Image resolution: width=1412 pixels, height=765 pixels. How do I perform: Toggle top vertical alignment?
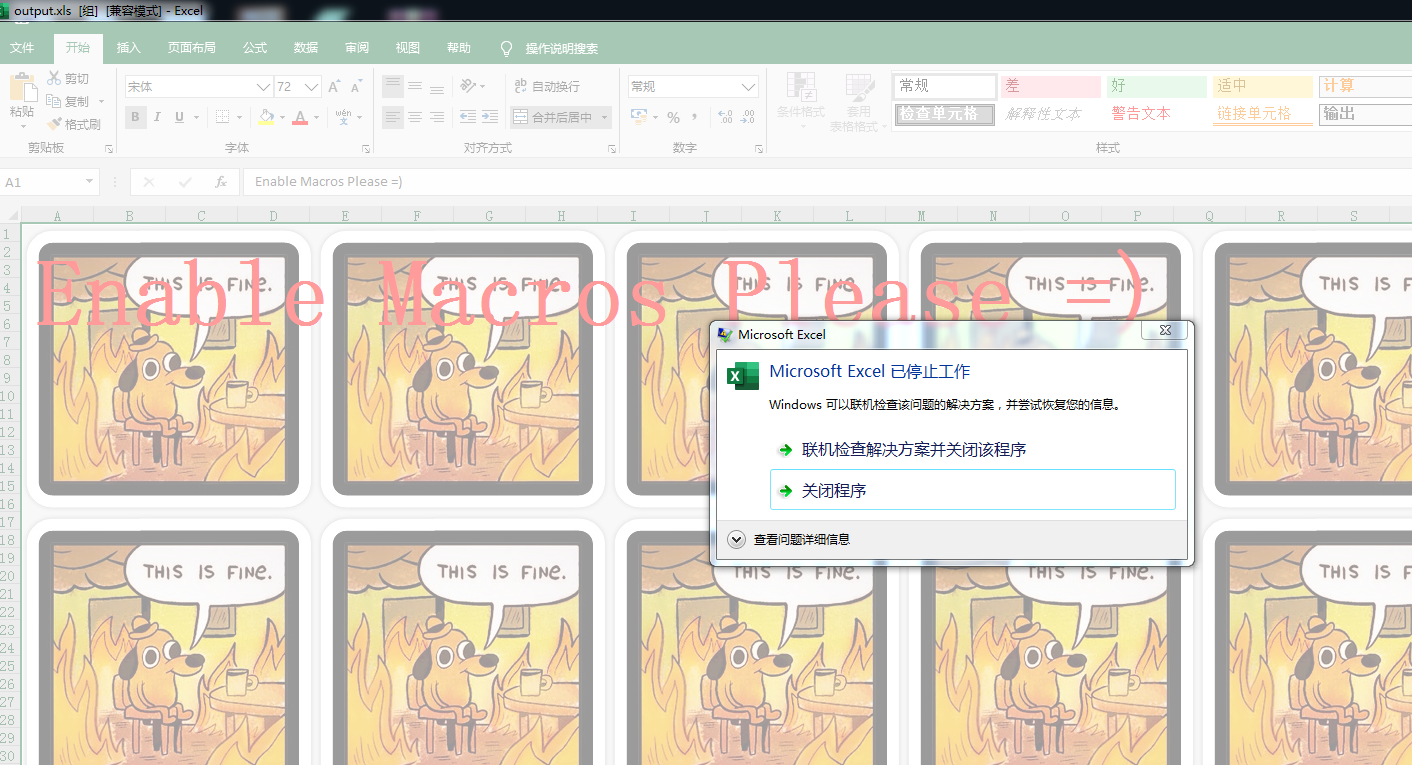[393, 86]
